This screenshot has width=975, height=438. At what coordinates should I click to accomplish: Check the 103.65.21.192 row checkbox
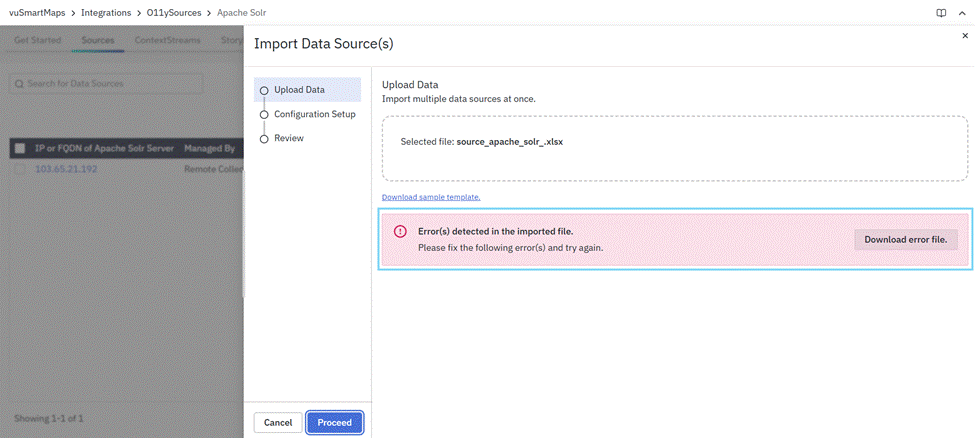pos(20,170)
